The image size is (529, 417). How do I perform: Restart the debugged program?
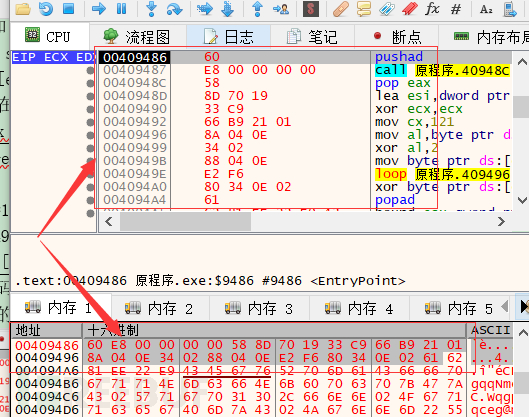click(46, 8)
